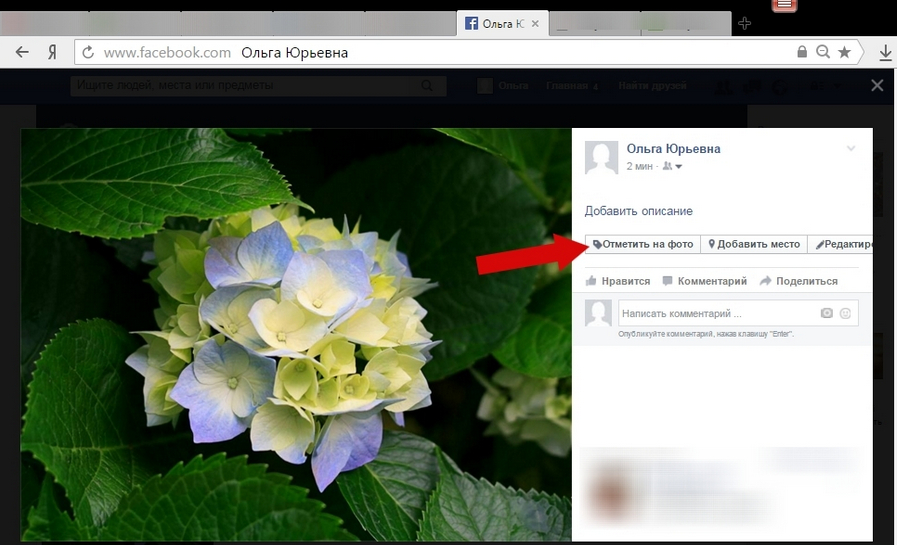Viewport: 897px width, 545px height.
Task: Expand the post options chevron menu
Action: [851, 148]
